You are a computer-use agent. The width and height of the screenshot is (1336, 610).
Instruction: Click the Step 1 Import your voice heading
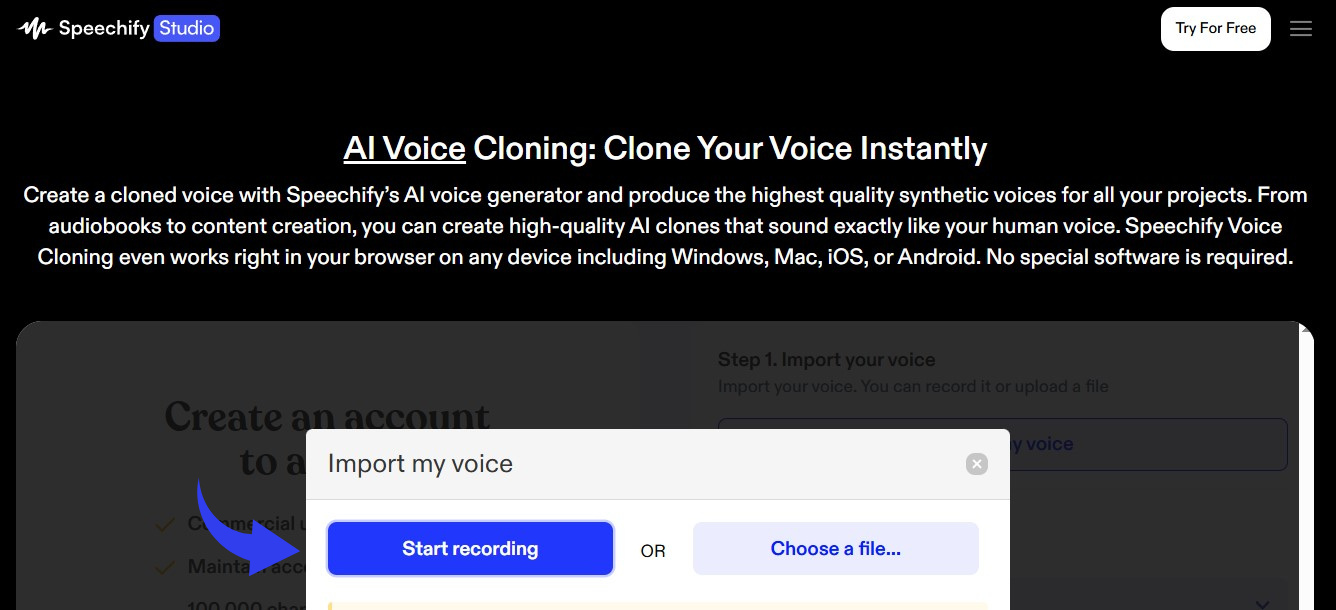826,360
